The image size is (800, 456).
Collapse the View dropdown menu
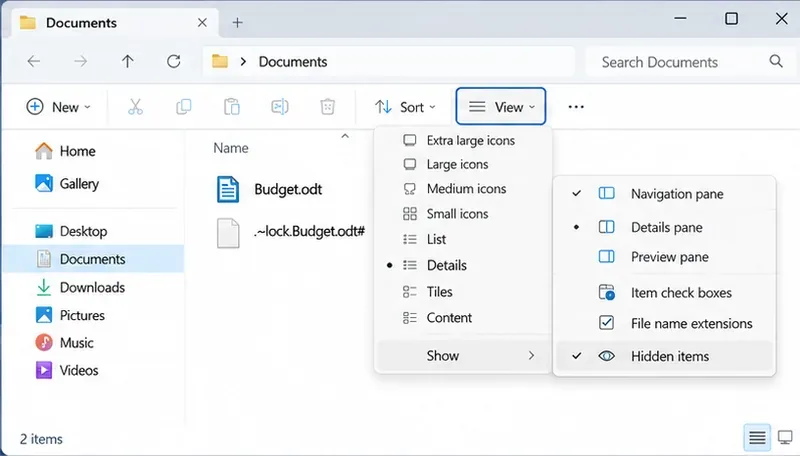click(x=501, y=107)
